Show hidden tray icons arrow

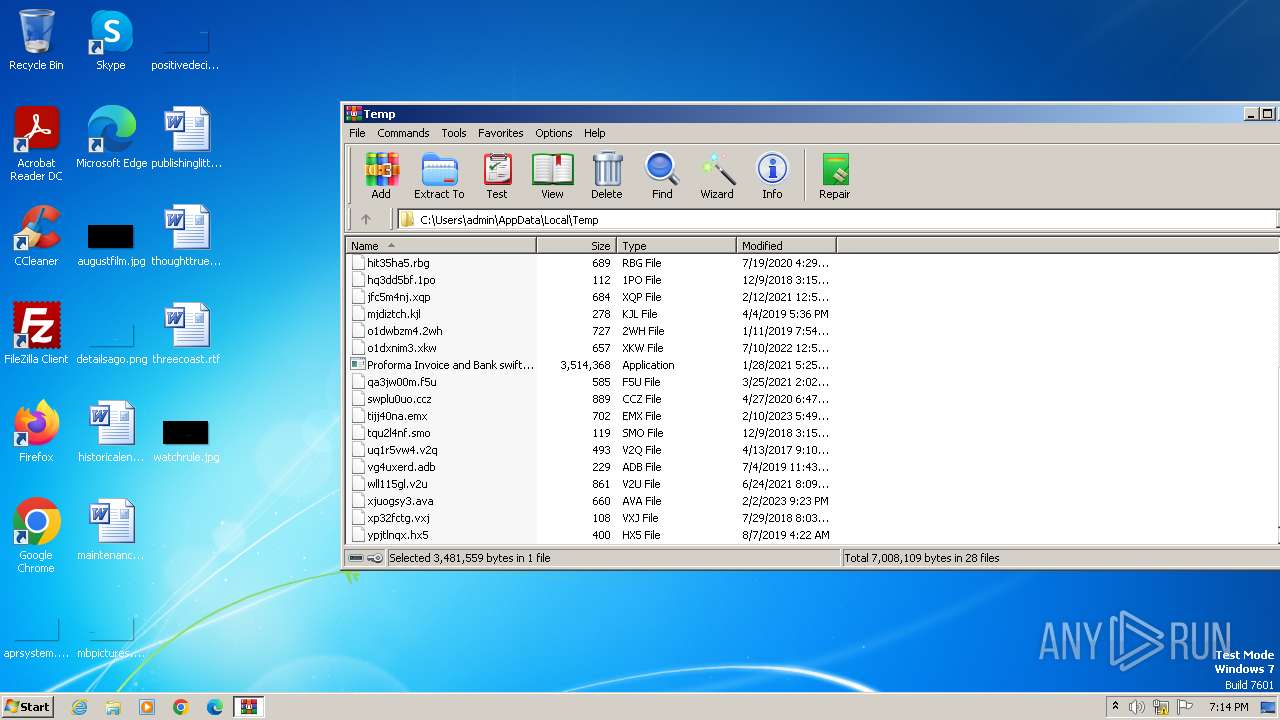coord(1115,707)
